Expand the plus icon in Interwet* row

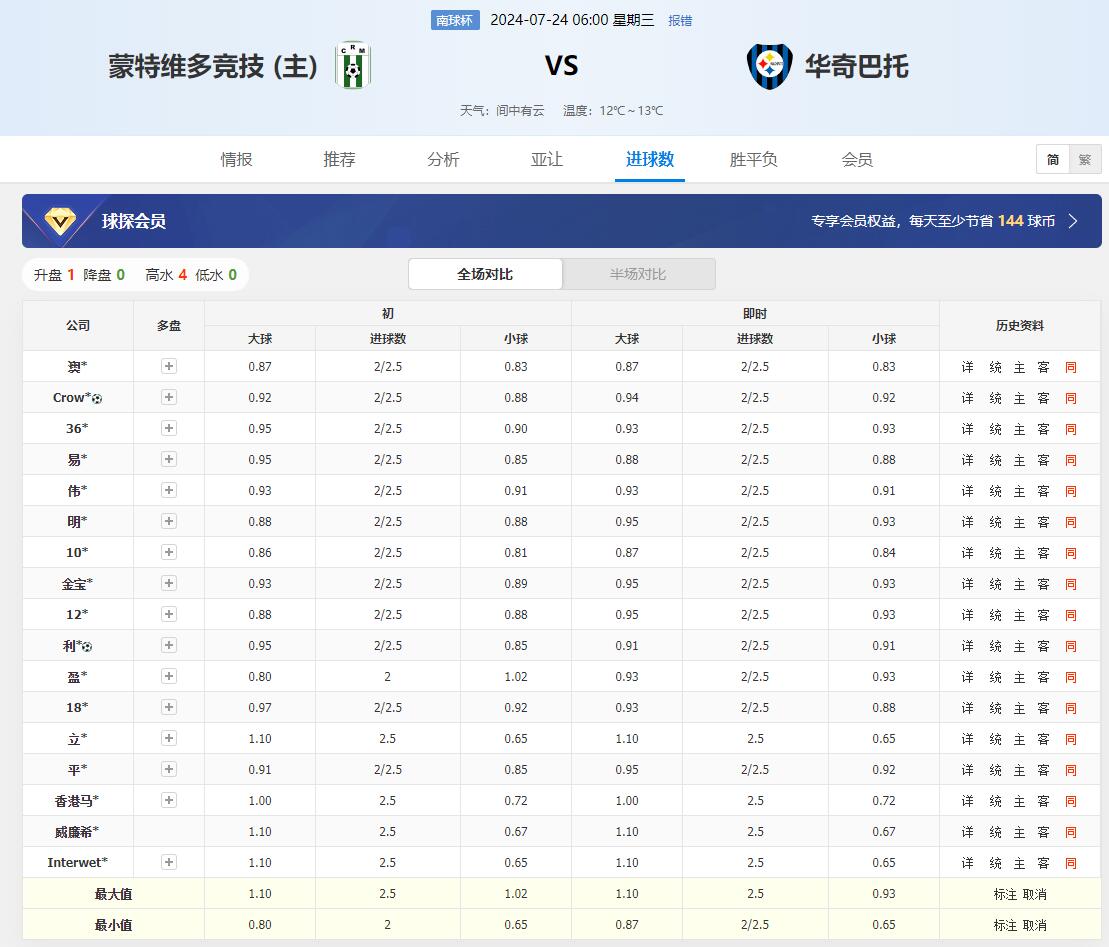coord(169,862)
